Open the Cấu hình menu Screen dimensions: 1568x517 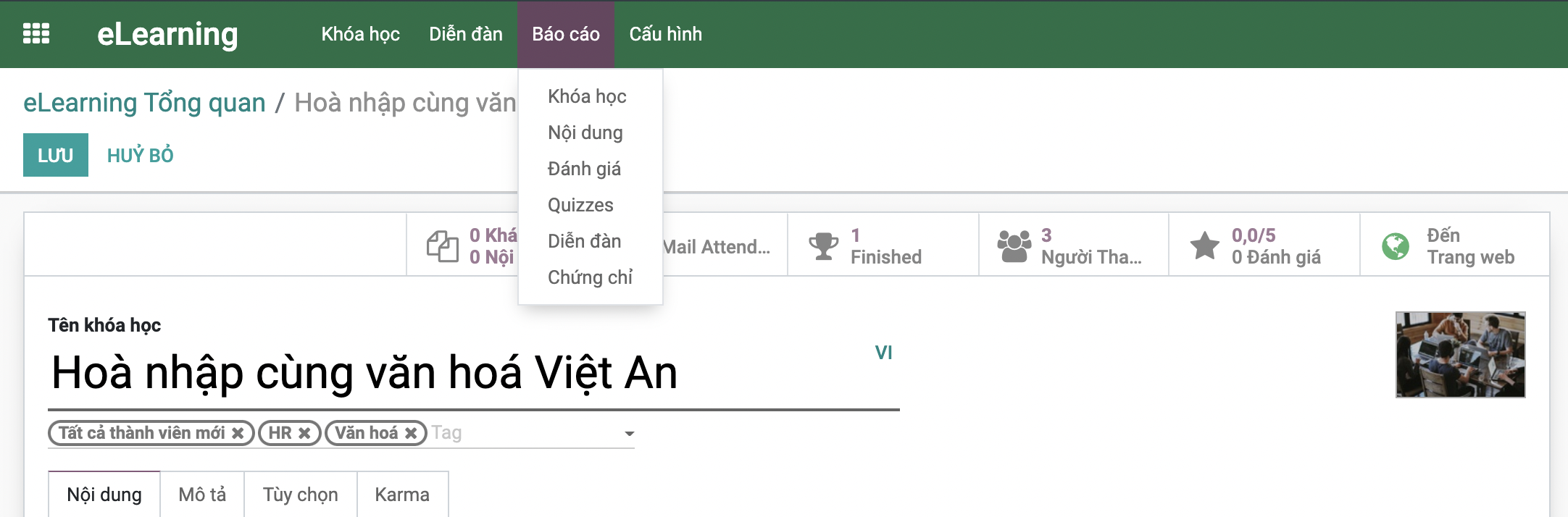(x=664, y=33)
